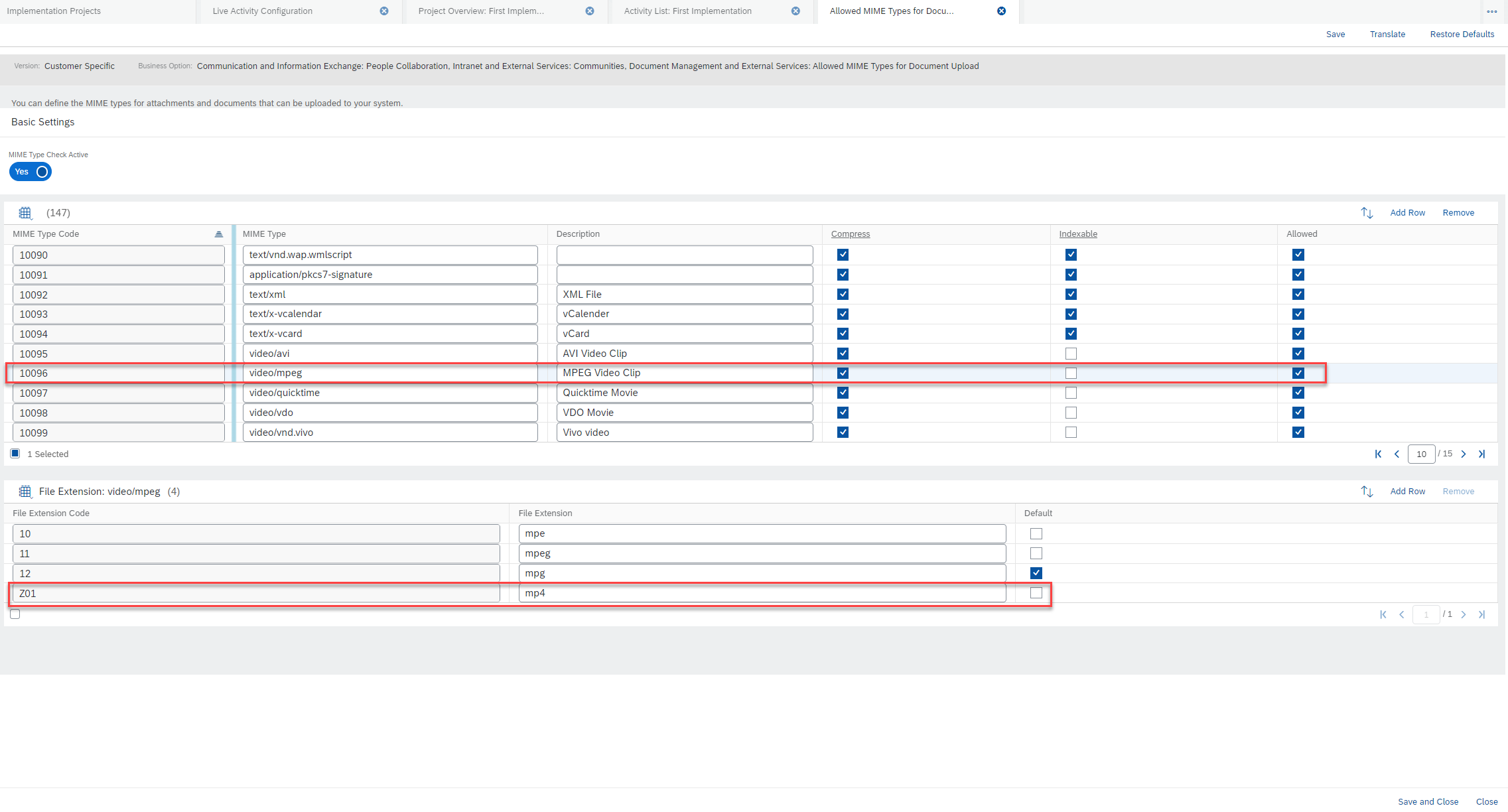
Task: Click sort icon of the MIME types table
Action: [1367, 213]
